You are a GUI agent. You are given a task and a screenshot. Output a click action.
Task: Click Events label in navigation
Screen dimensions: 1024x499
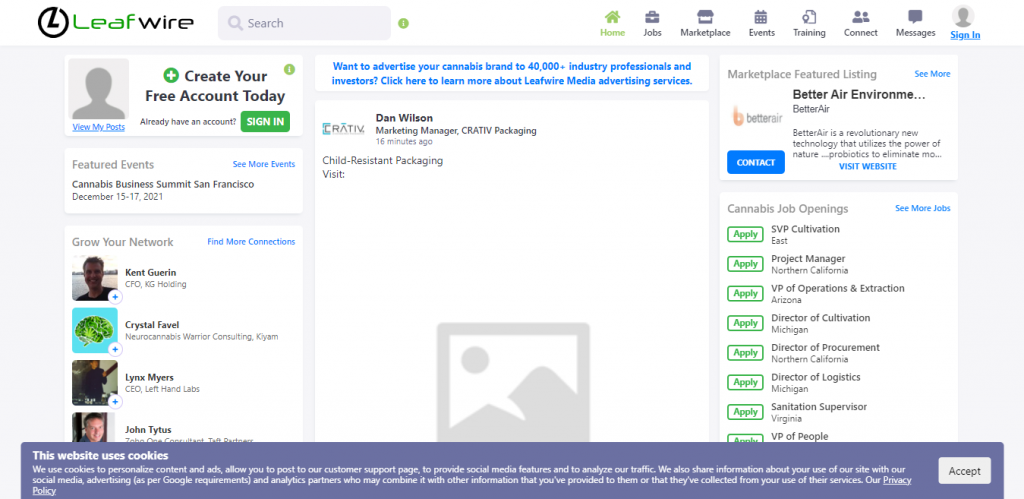(x=761, y=33)
